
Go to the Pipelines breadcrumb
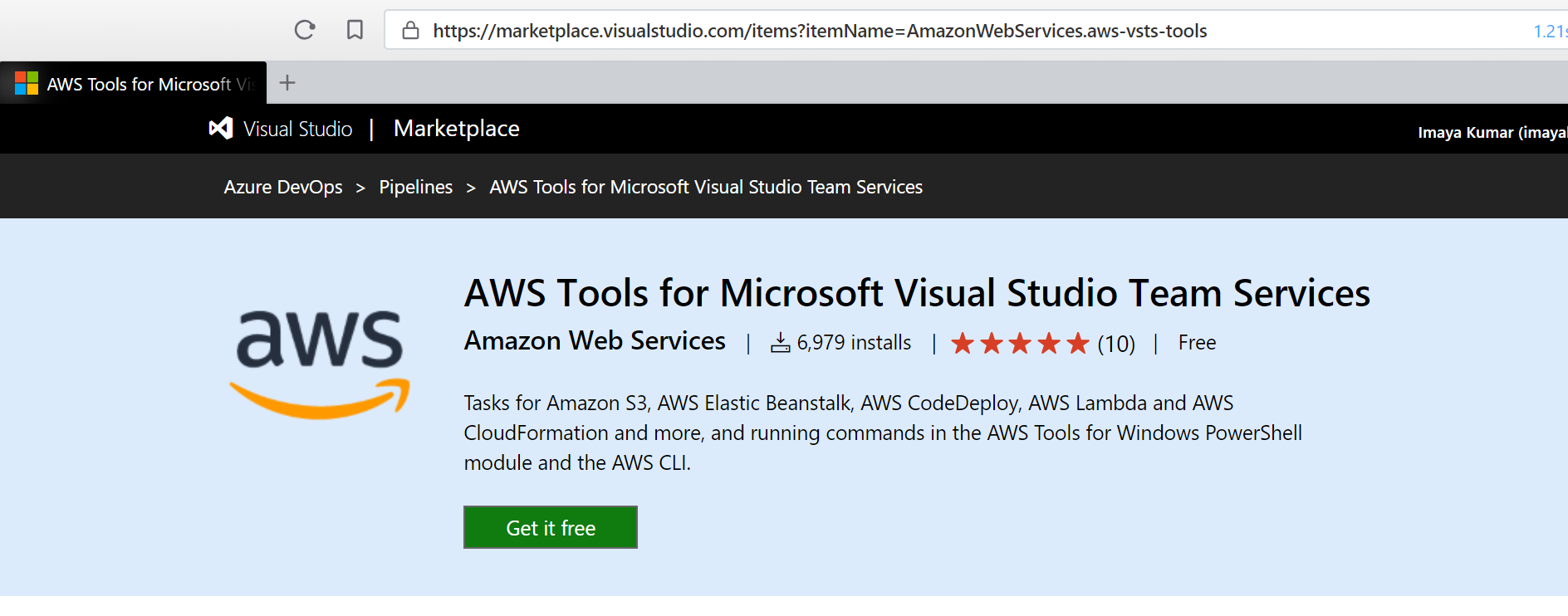pyautogui.click(x=416, y=187)
